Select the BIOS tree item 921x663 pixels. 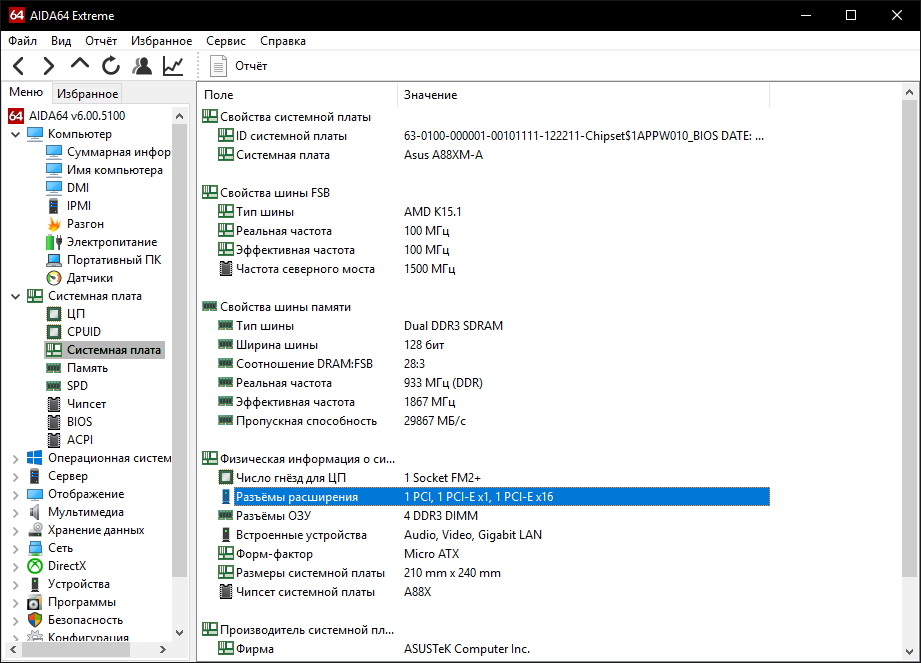79,422
